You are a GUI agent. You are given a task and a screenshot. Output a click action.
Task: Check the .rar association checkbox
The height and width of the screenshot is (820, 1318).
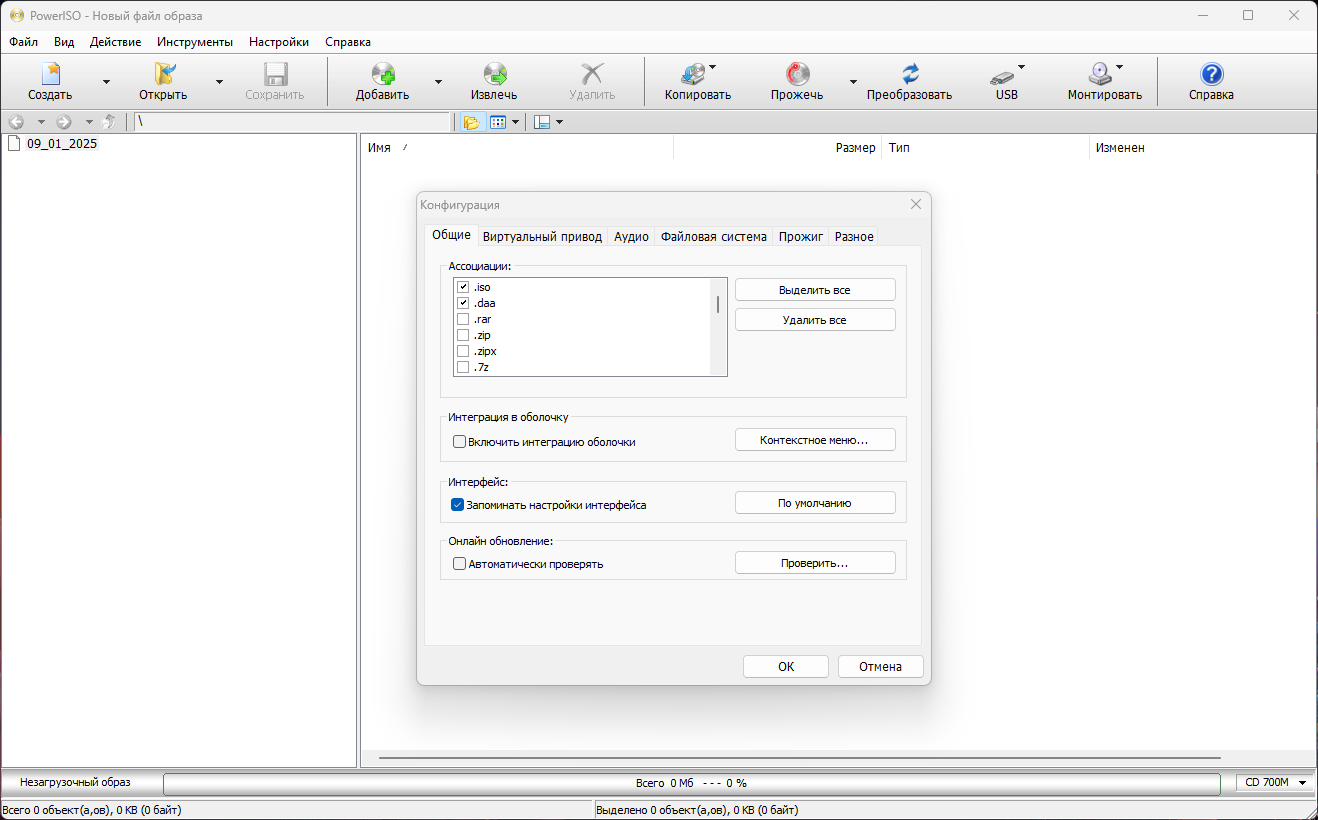(463, 319)
